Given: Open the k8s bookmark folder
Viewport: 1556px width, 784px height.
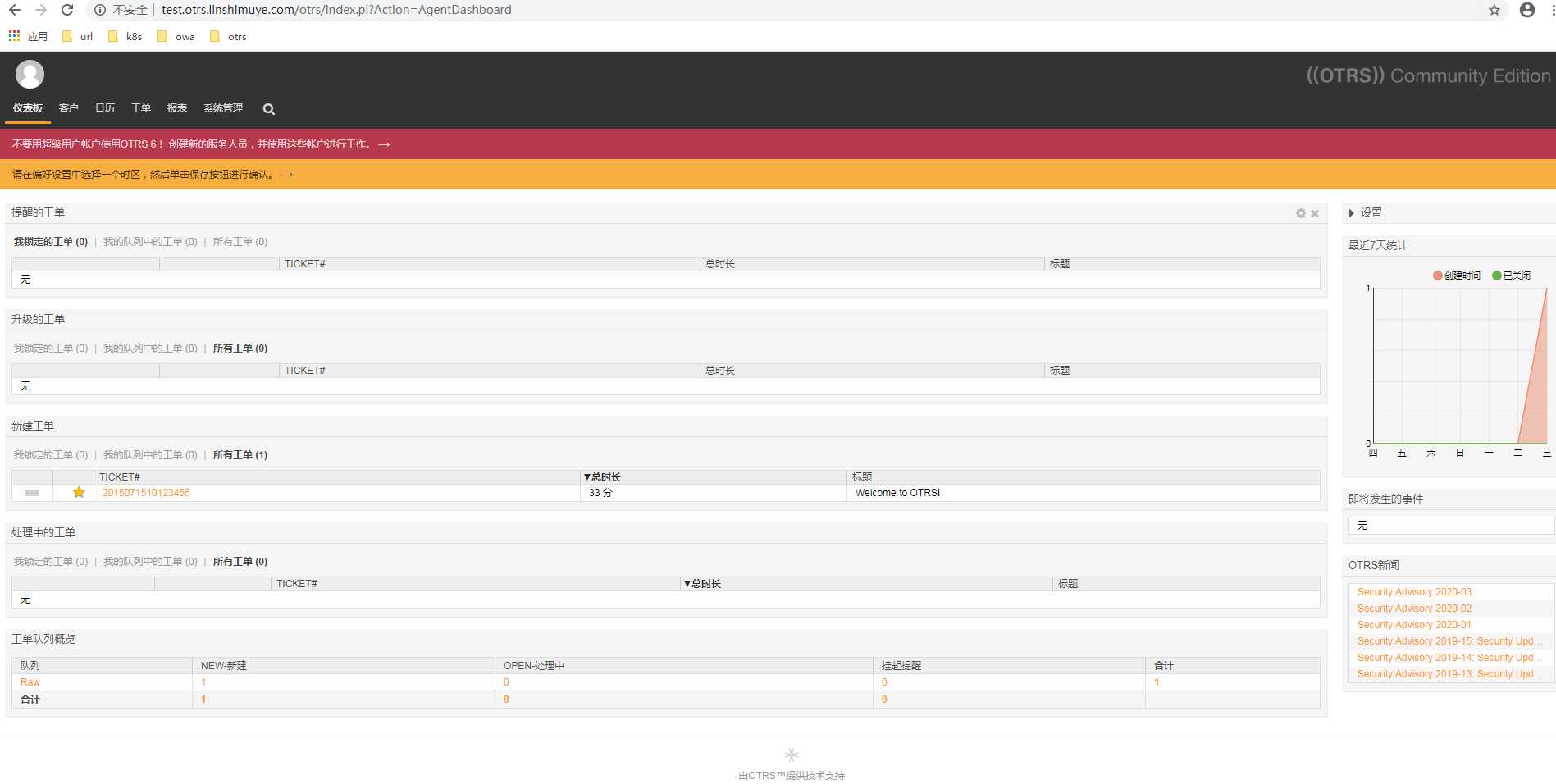Looking at the screenshot, I should coord(125,36).
